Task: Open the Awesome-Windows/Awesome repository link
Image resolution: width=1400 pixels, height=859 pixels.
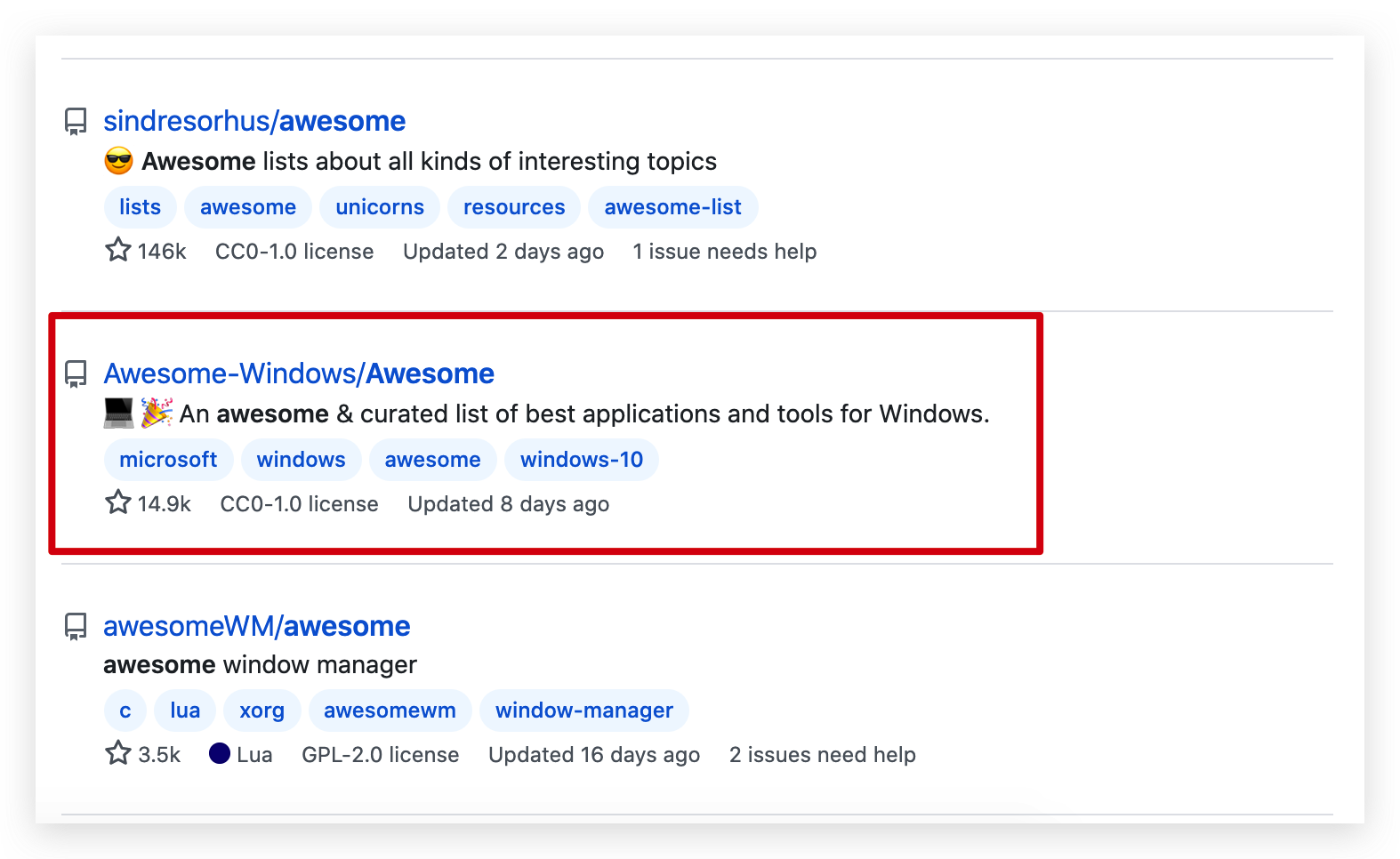Action: tap(299, 373)
